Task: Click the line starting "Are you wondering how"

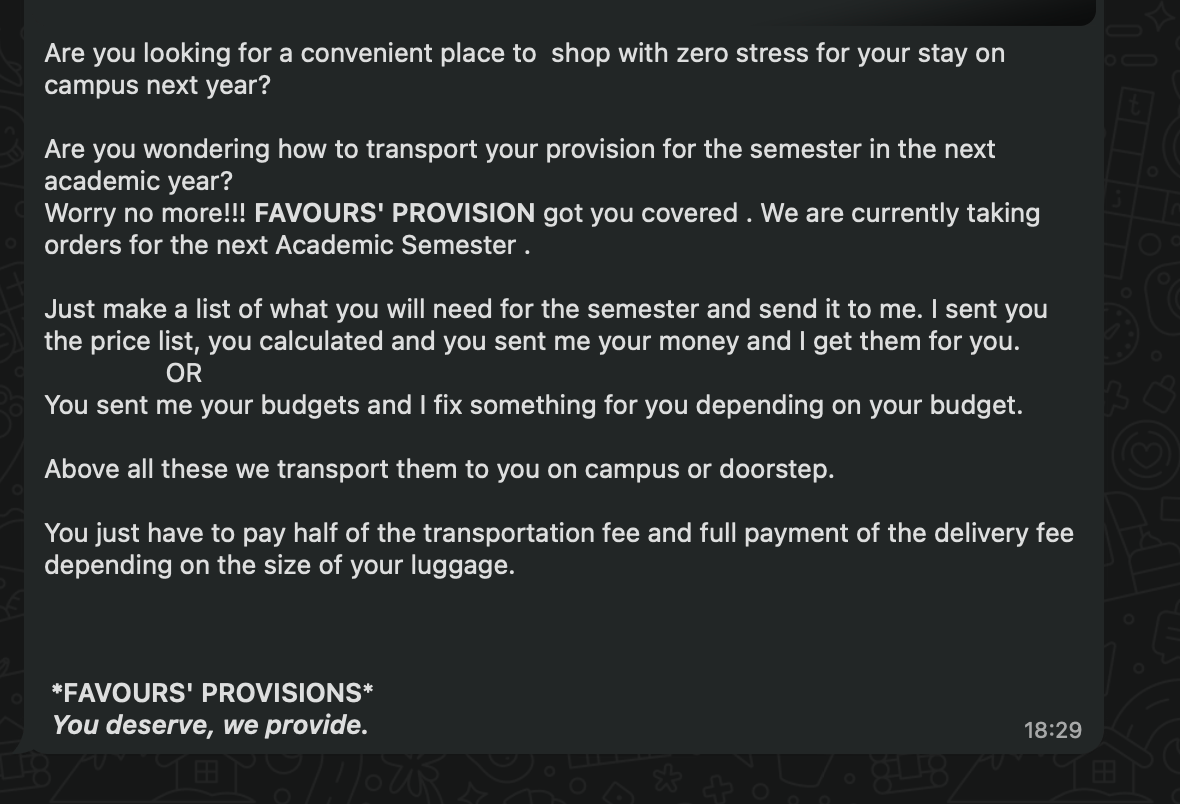Action: coord(519,149)
